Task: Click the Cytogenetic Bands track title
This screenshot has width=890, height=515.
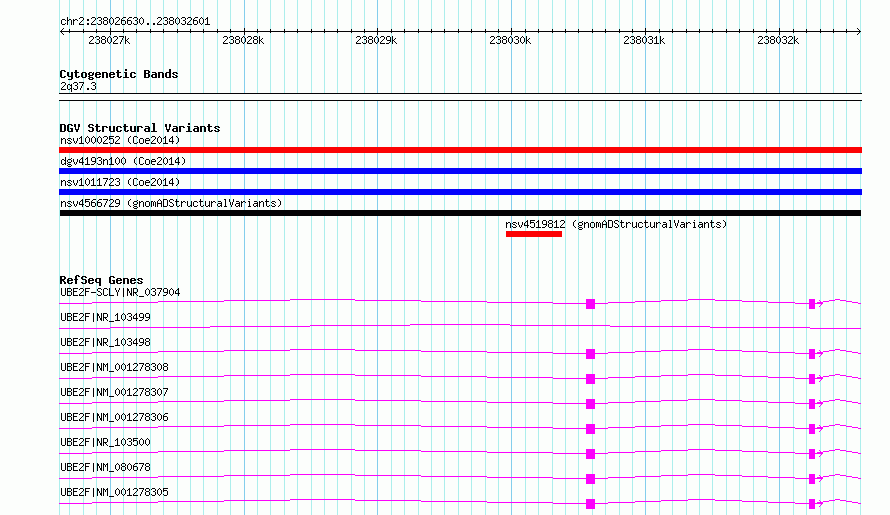Action: (119, 74)
